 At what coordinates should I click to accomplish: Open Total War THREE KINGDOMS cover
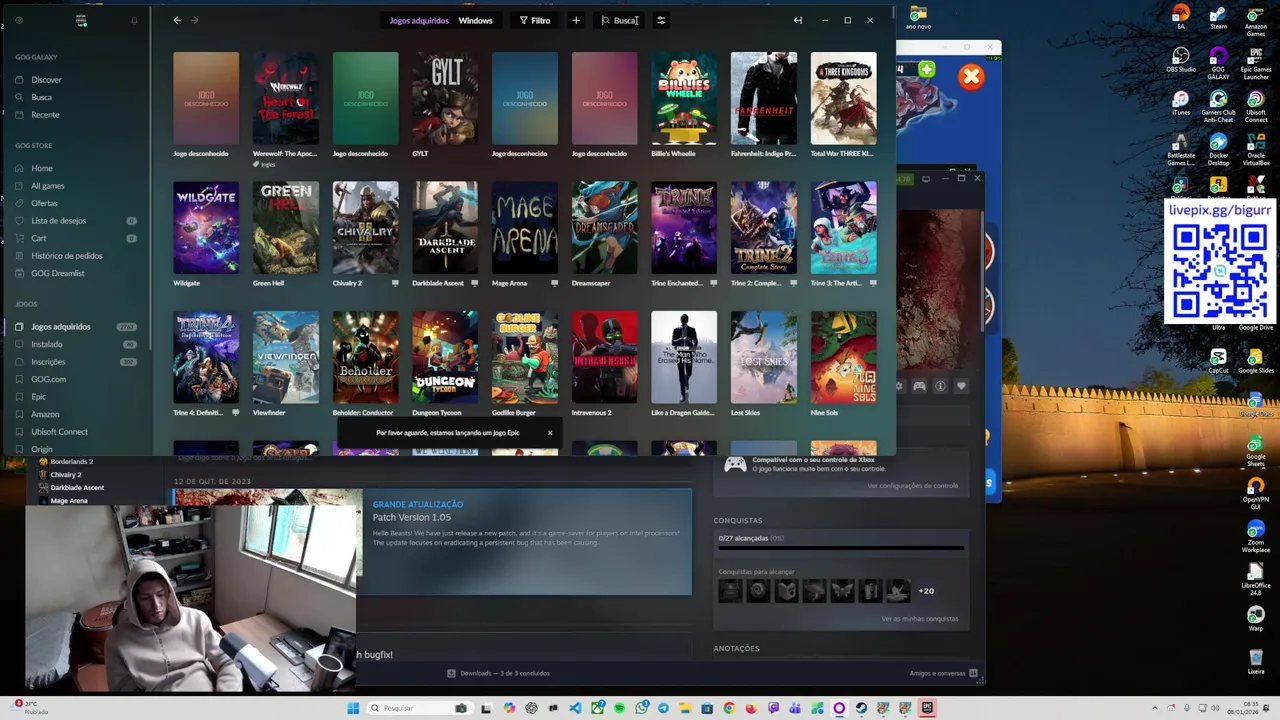click(844, 99)
